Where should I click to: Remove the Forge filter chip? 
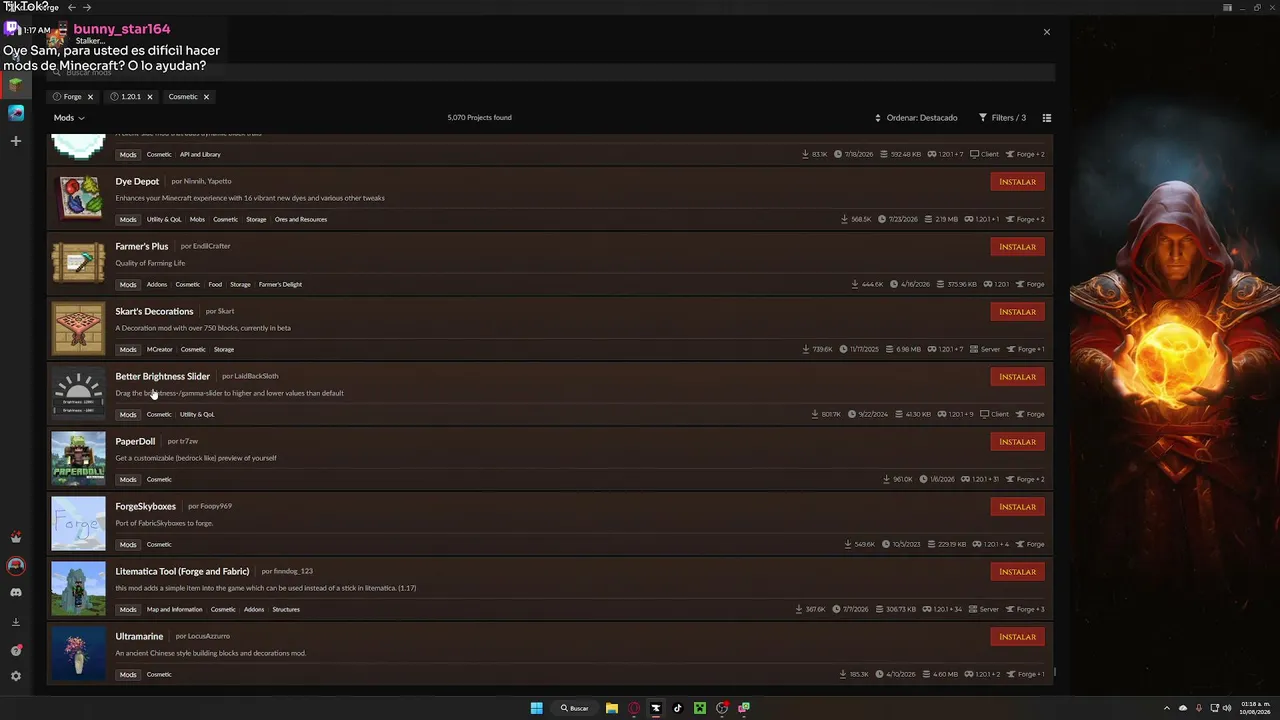click(x=90, y=97)
